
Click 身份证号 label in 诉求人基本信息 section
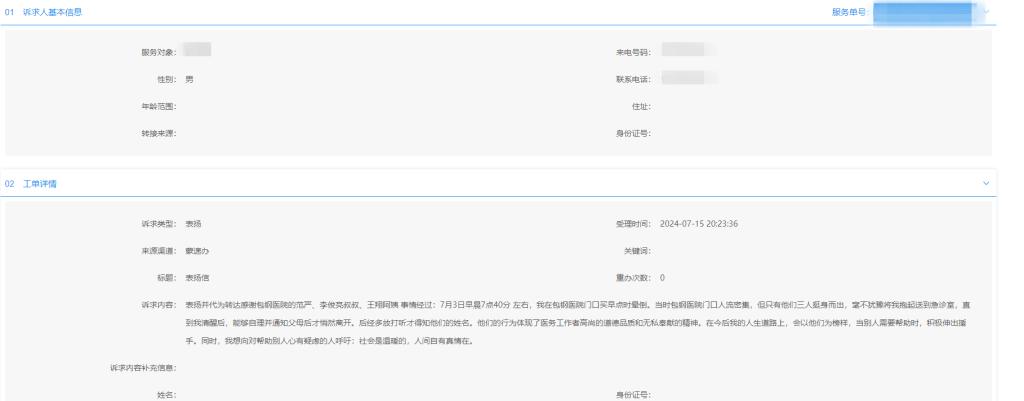click(x=633, y=134)
